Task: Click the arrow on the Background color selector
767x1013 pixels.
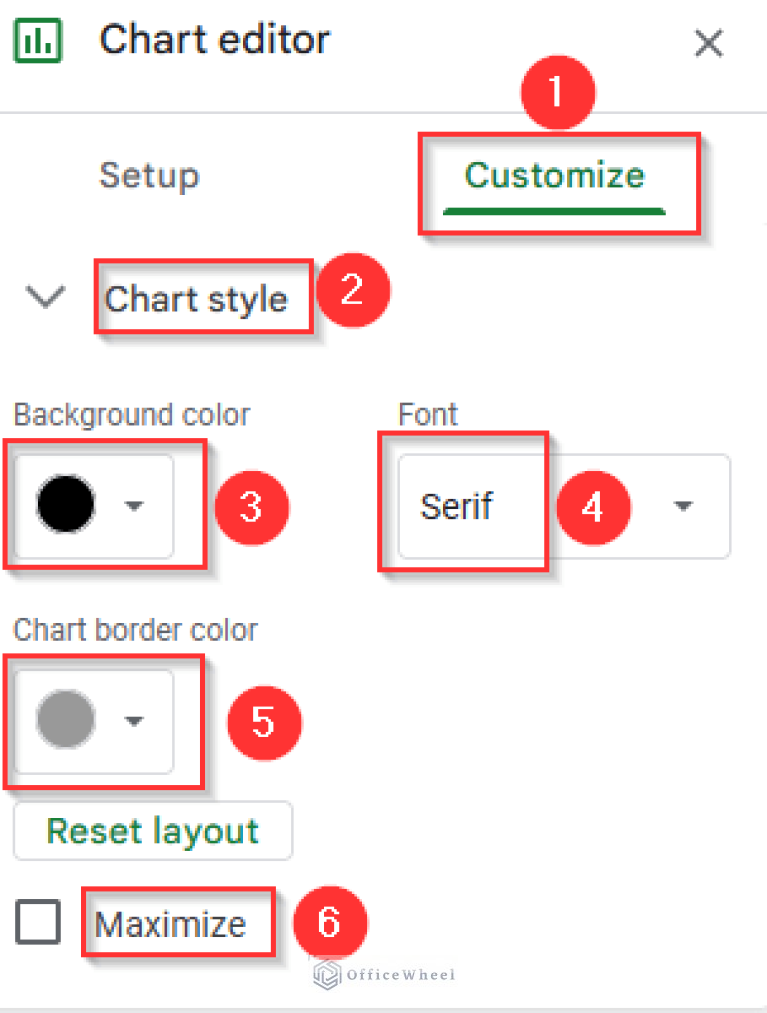Action: pos(133,506)
